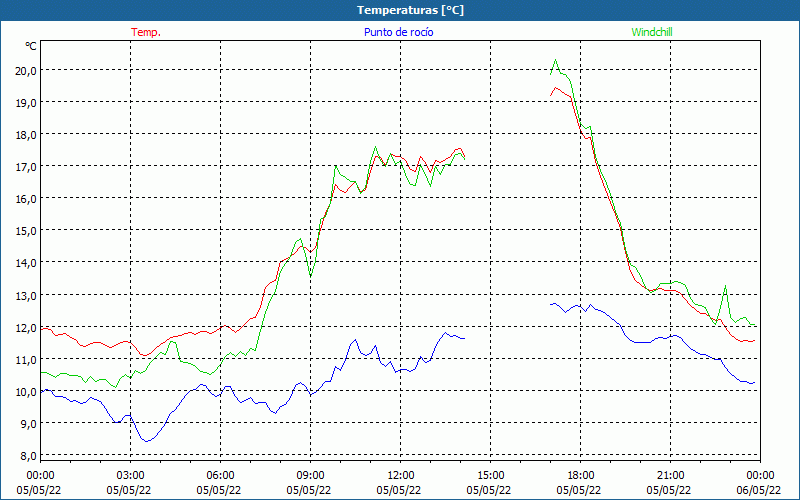Click the Windchill peak above 20,0 near 17:00

coord(556,60)
